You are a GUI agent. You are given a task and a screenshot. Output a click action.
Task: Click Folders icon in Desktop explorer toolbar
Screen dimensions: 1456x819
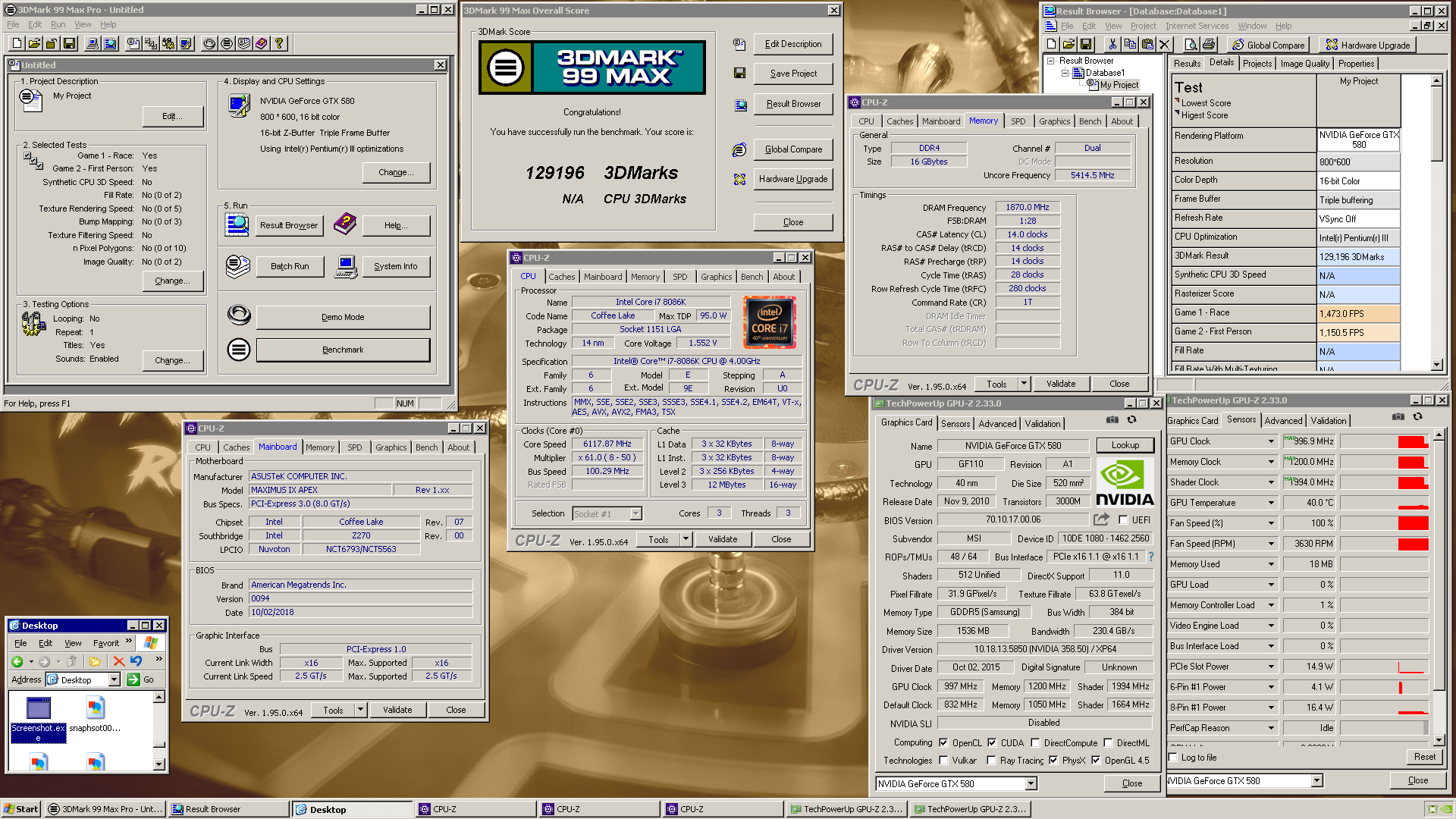tap(96, 661)
